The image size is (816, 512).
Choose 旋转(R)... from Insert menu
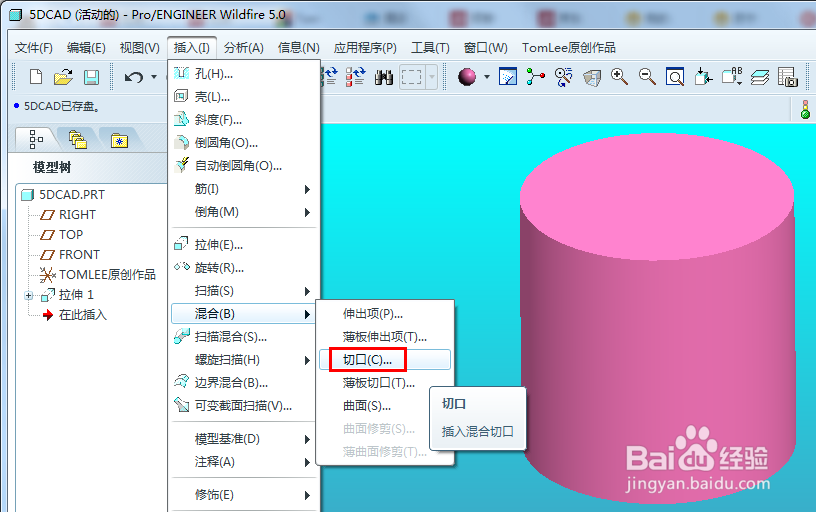(244, 267)
